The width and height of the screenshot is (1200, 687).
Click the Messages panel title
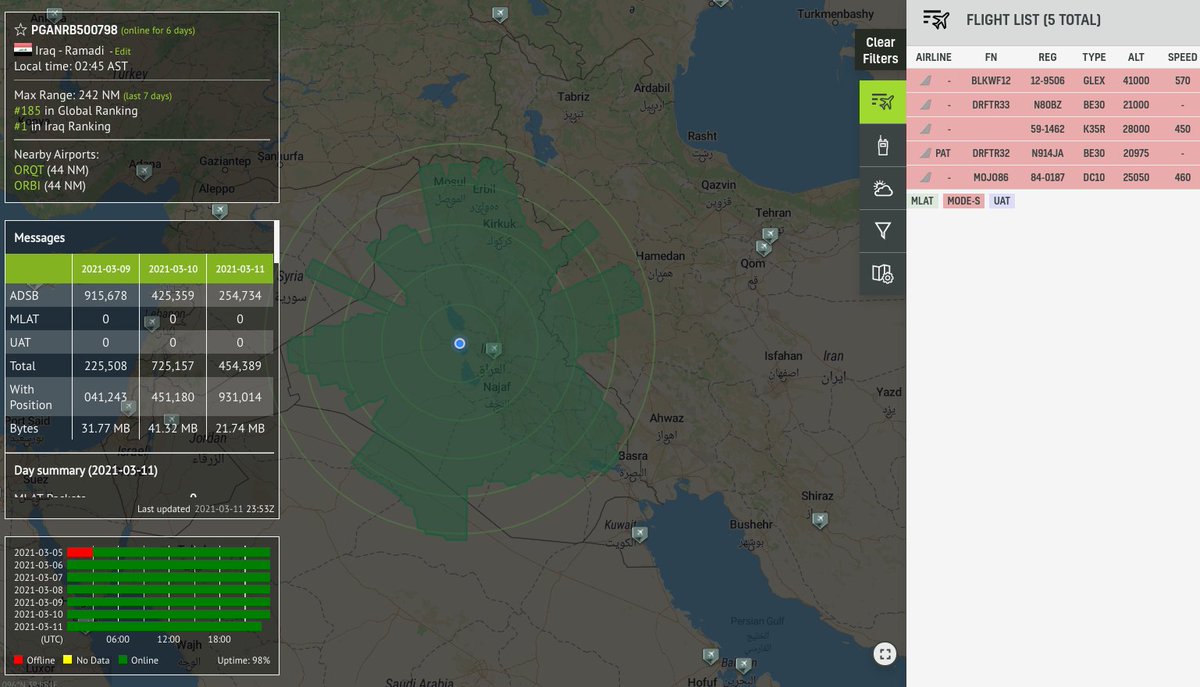tap(39, 238)
